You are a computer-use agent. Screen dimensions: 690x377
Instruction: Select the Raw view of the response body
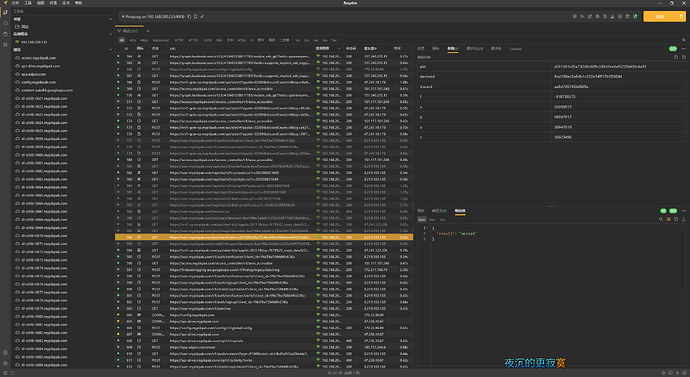432,220
